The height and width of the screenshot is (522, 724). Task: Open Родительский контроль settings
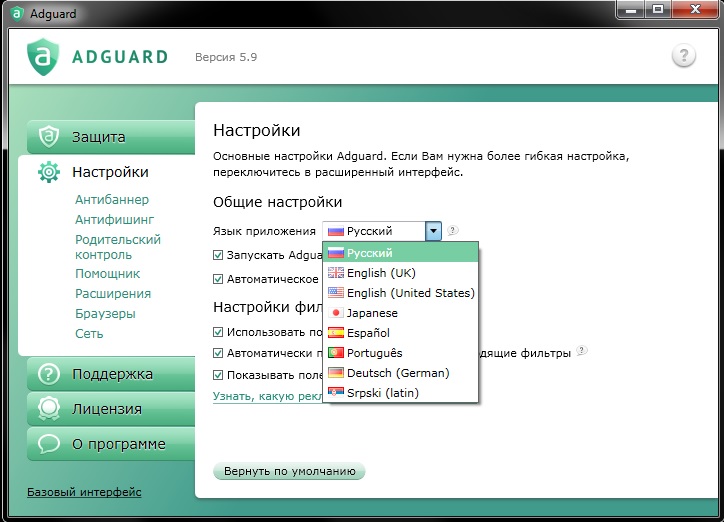(x=118, y=247)
